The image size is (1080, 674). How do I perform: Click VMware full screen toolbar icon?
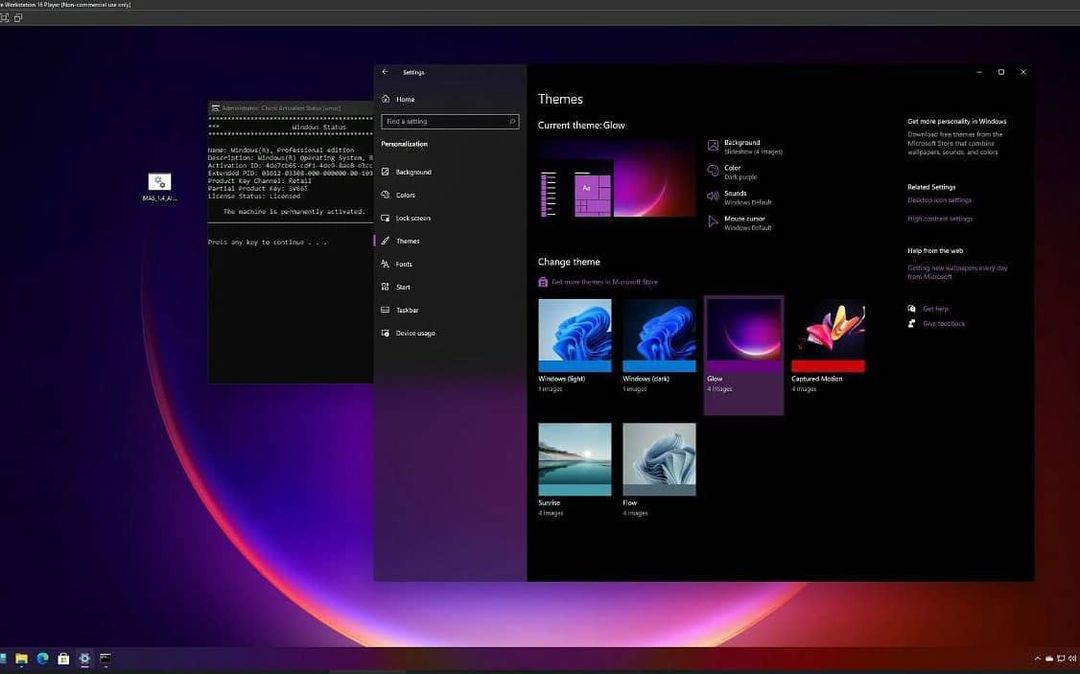click(5, 18)
